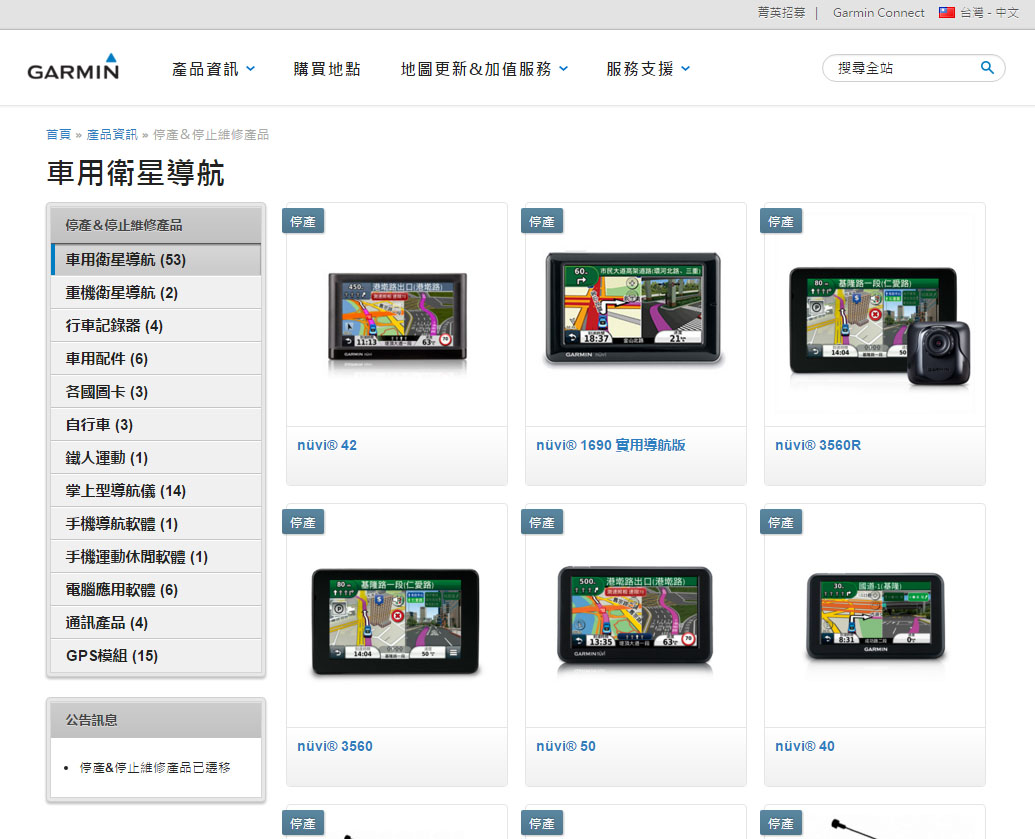Click the 公告訊息 panel header
Viewport: 1035px width, 839px height.
pyautogui.click(x=156, y=720)
